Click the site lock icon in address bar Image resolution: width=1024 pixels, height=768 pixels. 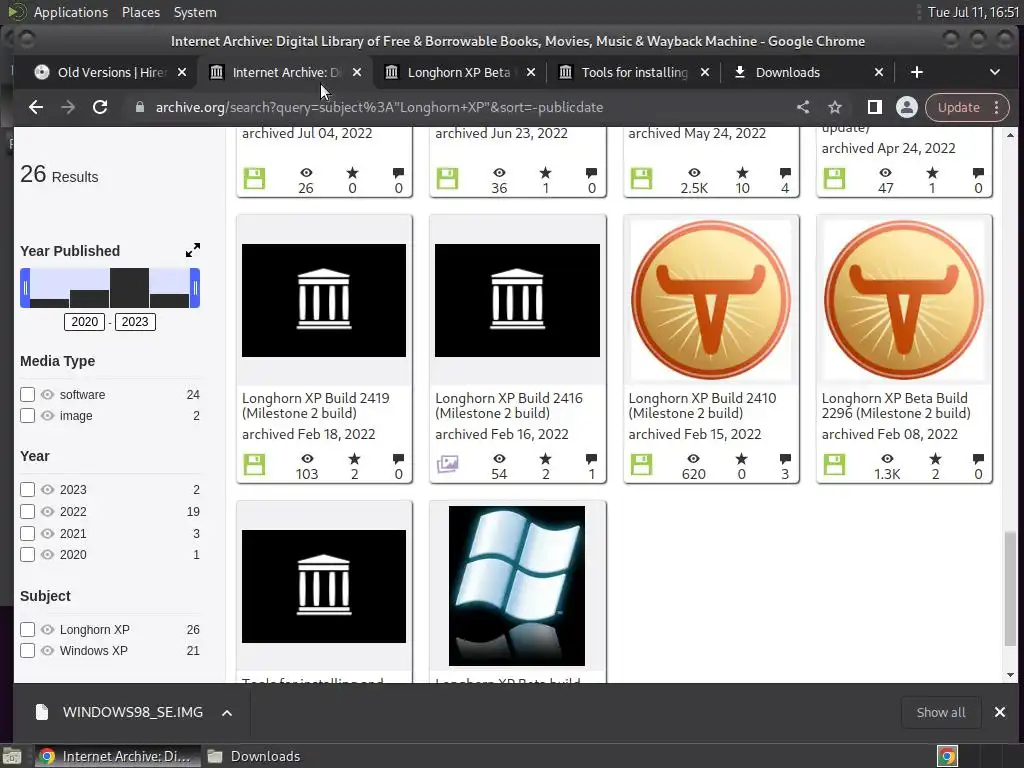140,107
